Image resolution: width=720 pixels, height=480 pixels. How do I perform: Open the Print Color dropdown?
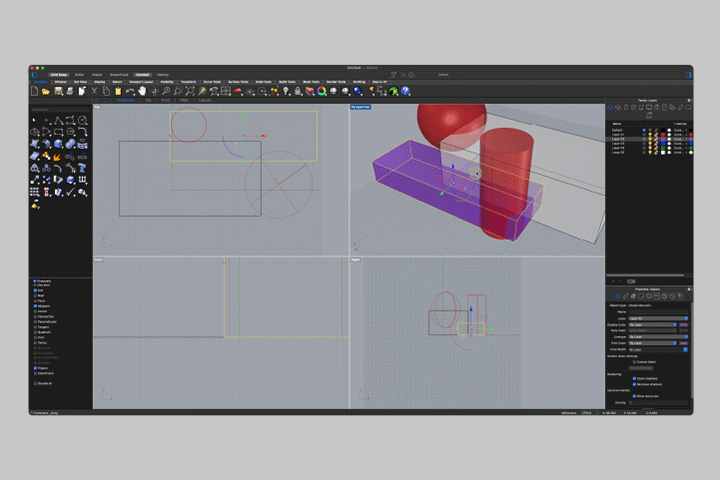652,343
